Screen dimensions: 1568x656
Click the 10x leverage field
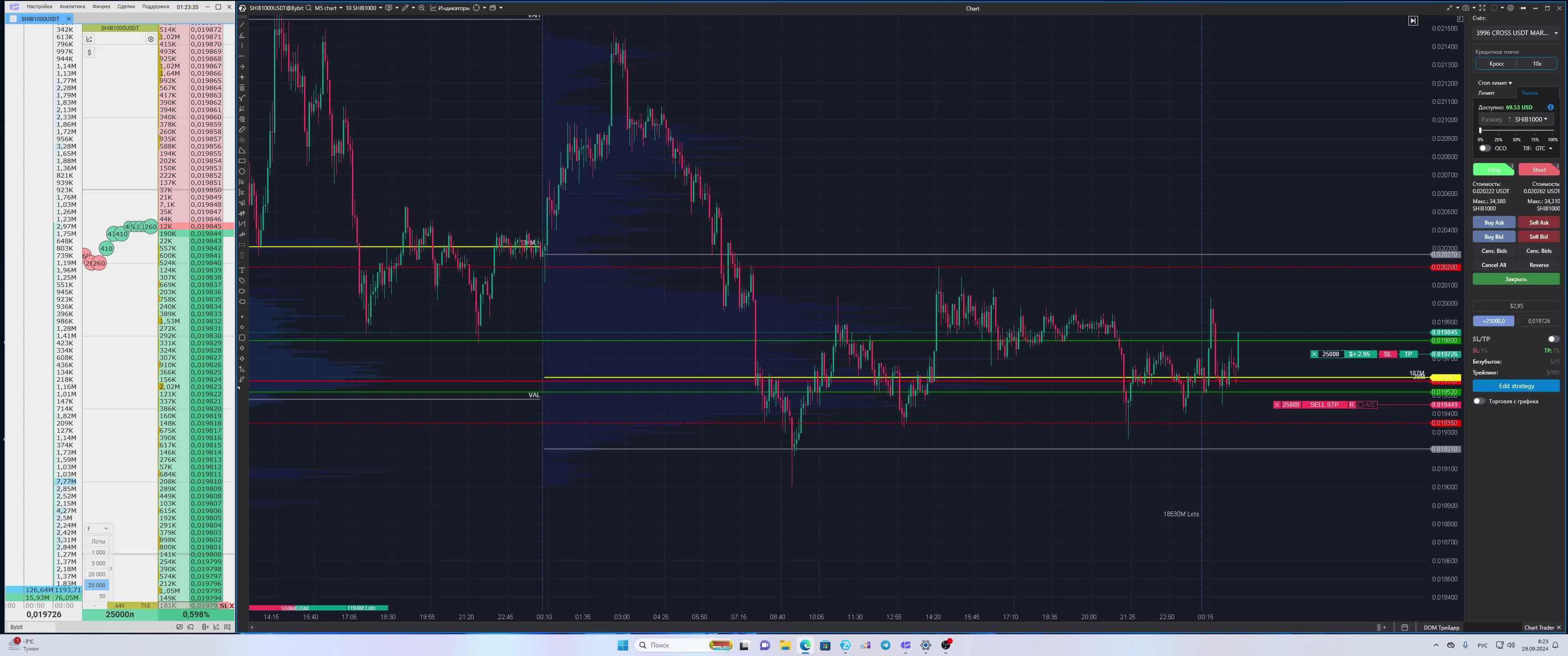coord(1537,63)
